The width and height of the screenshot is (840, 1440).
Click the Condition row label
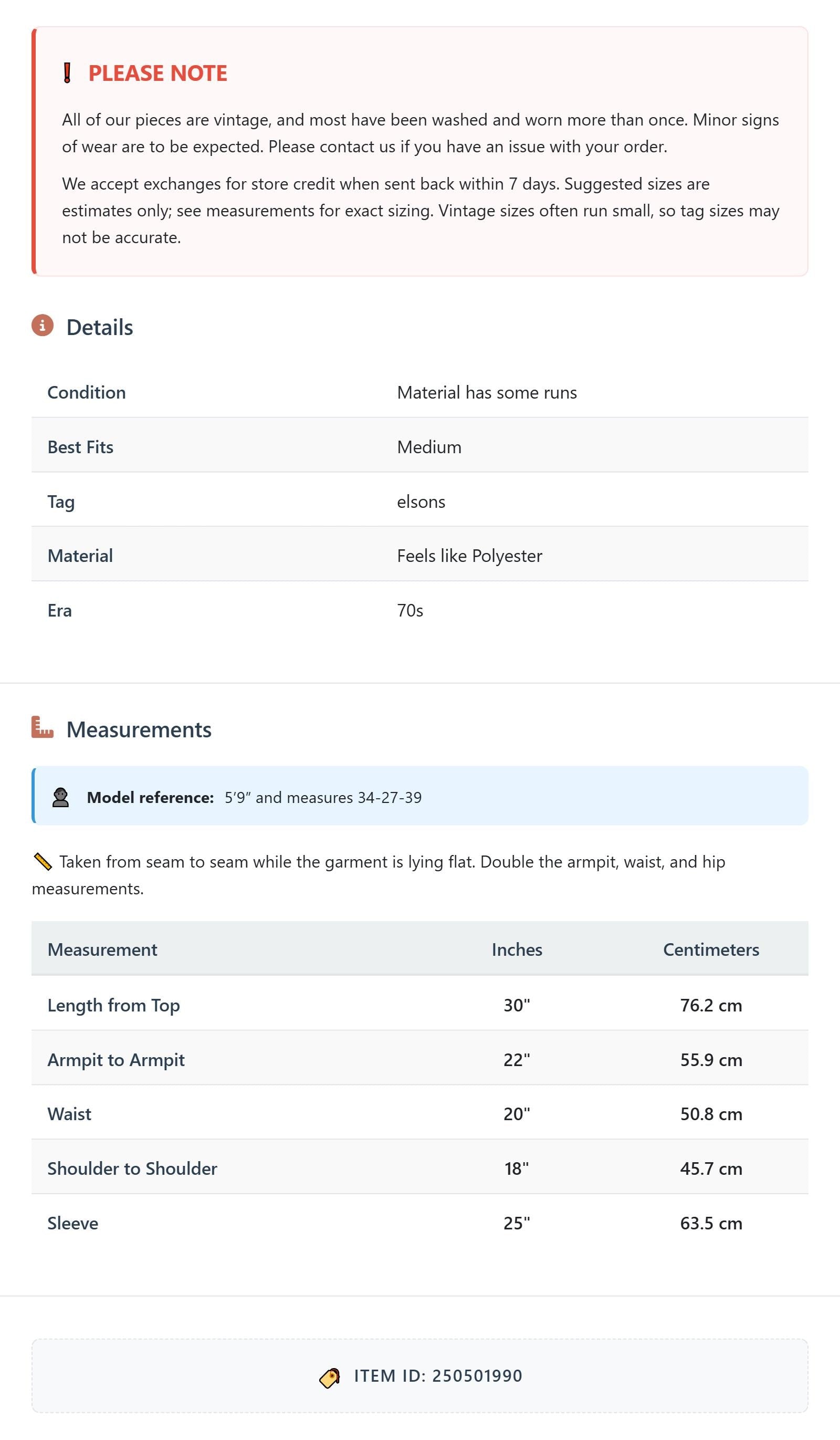pyautogui.click(x=86, y=393)
